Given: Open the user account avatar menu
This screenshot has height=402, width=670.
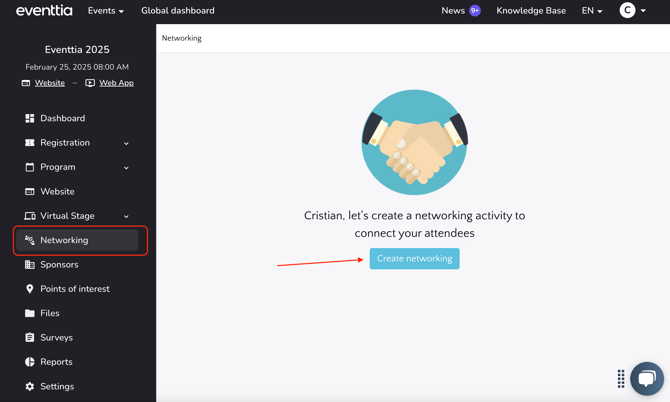Looking at the screenshot, I should click(x=631, y=11).
